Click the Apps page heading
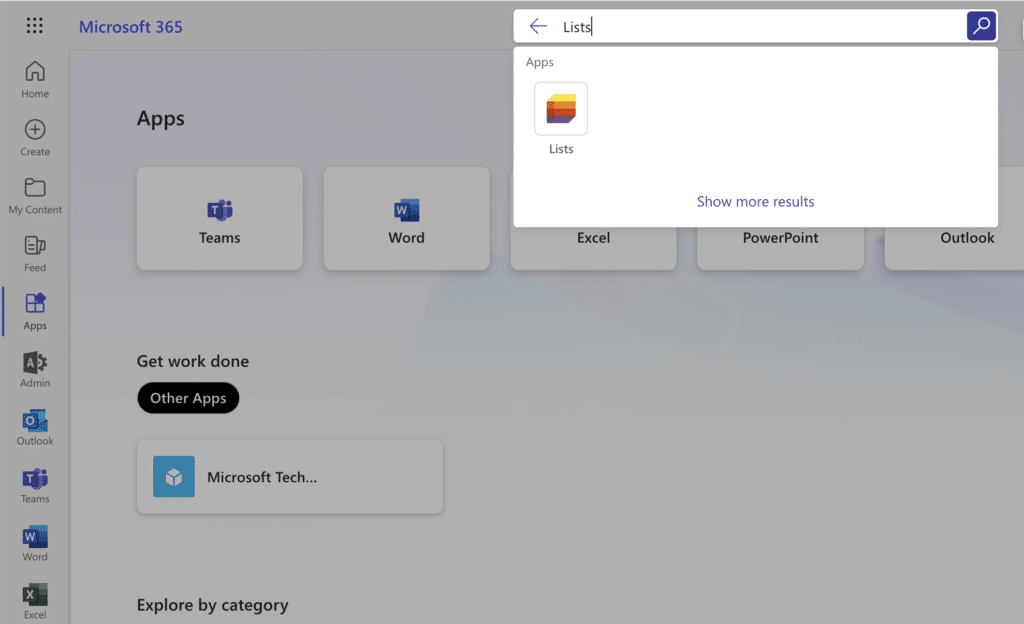 (x=161, y=119)
